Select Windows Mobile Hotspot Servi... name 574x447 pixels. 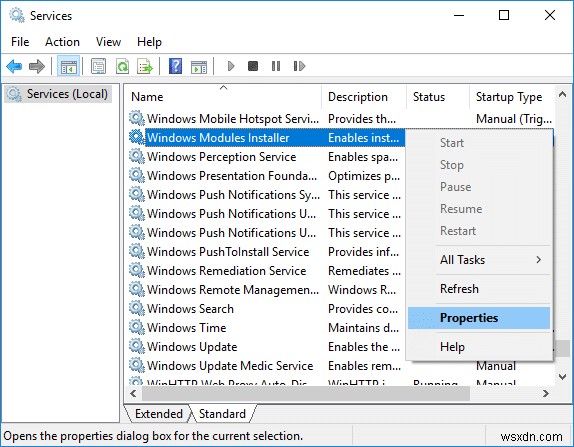pos(233,119)
